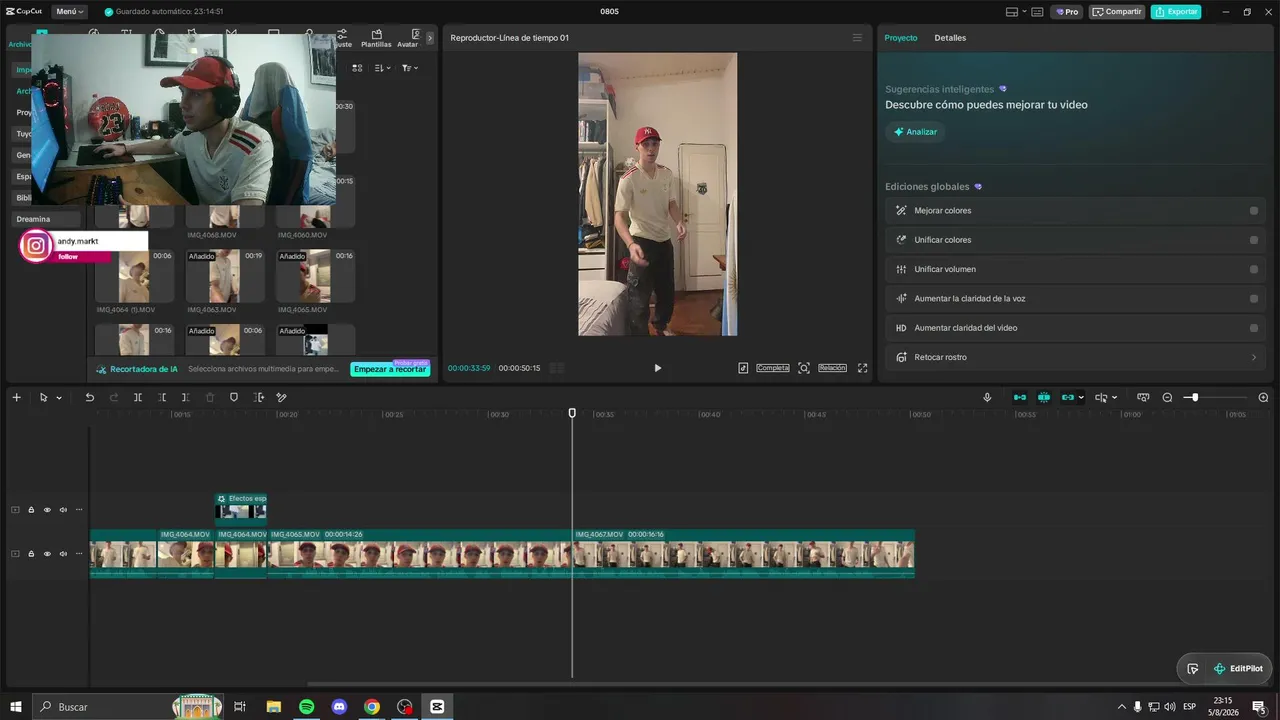This screenshot has width=1280, height=720.
Task: Open the EditPilot assistant
Action: click(1237, 669)
